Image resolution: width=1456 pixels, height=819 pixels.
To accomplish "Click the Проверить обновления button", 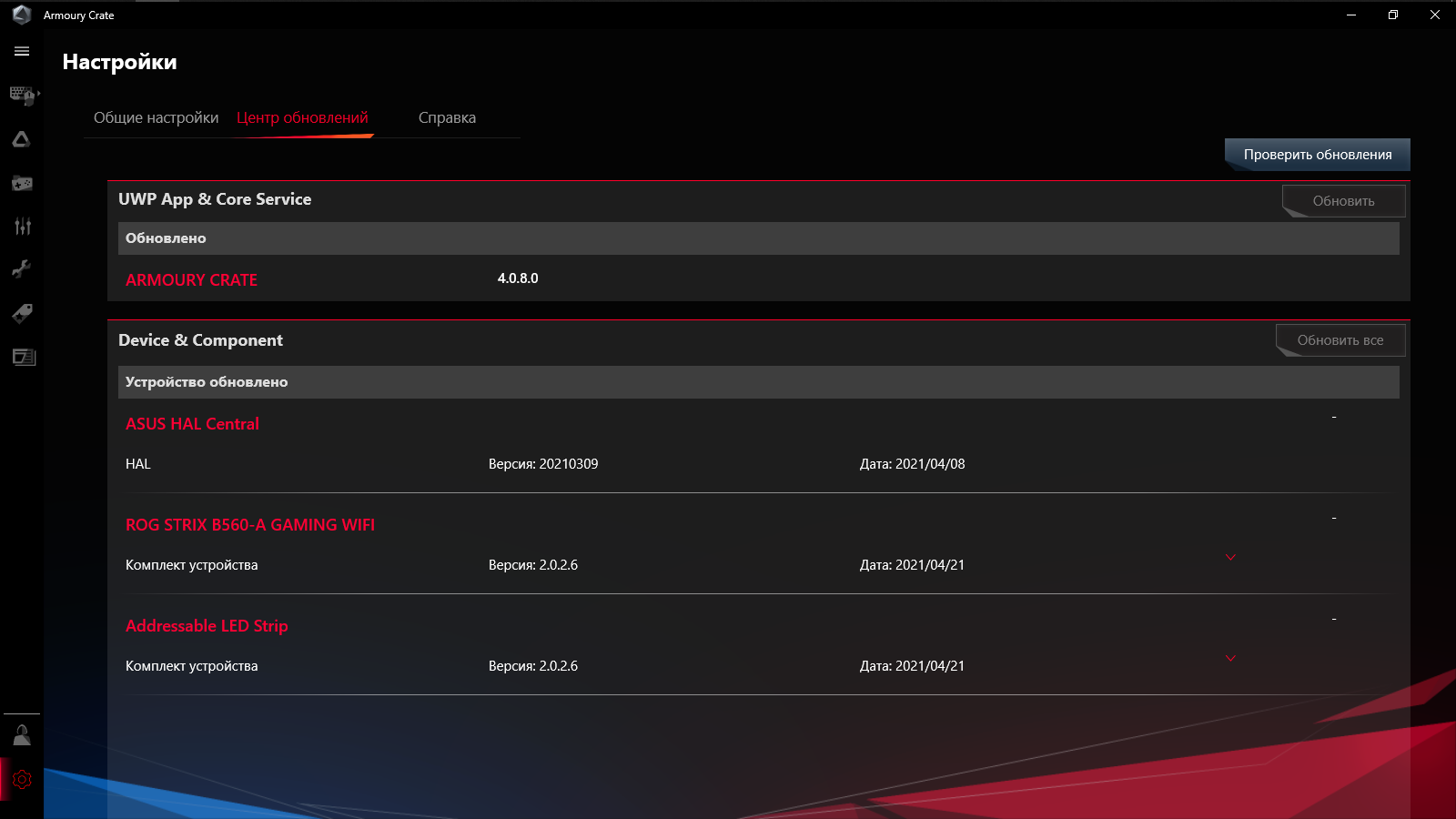I will pos(1318,155).
